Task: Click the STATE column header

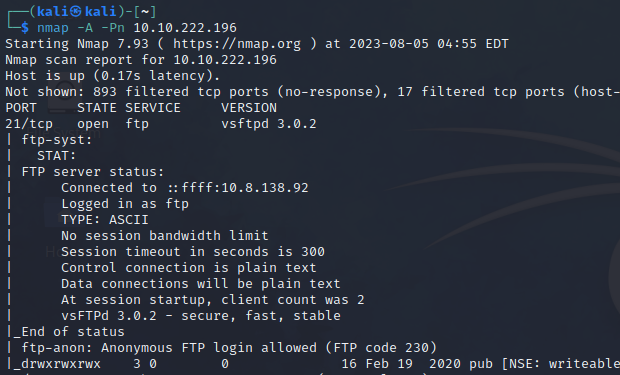Action: point(97,108)
